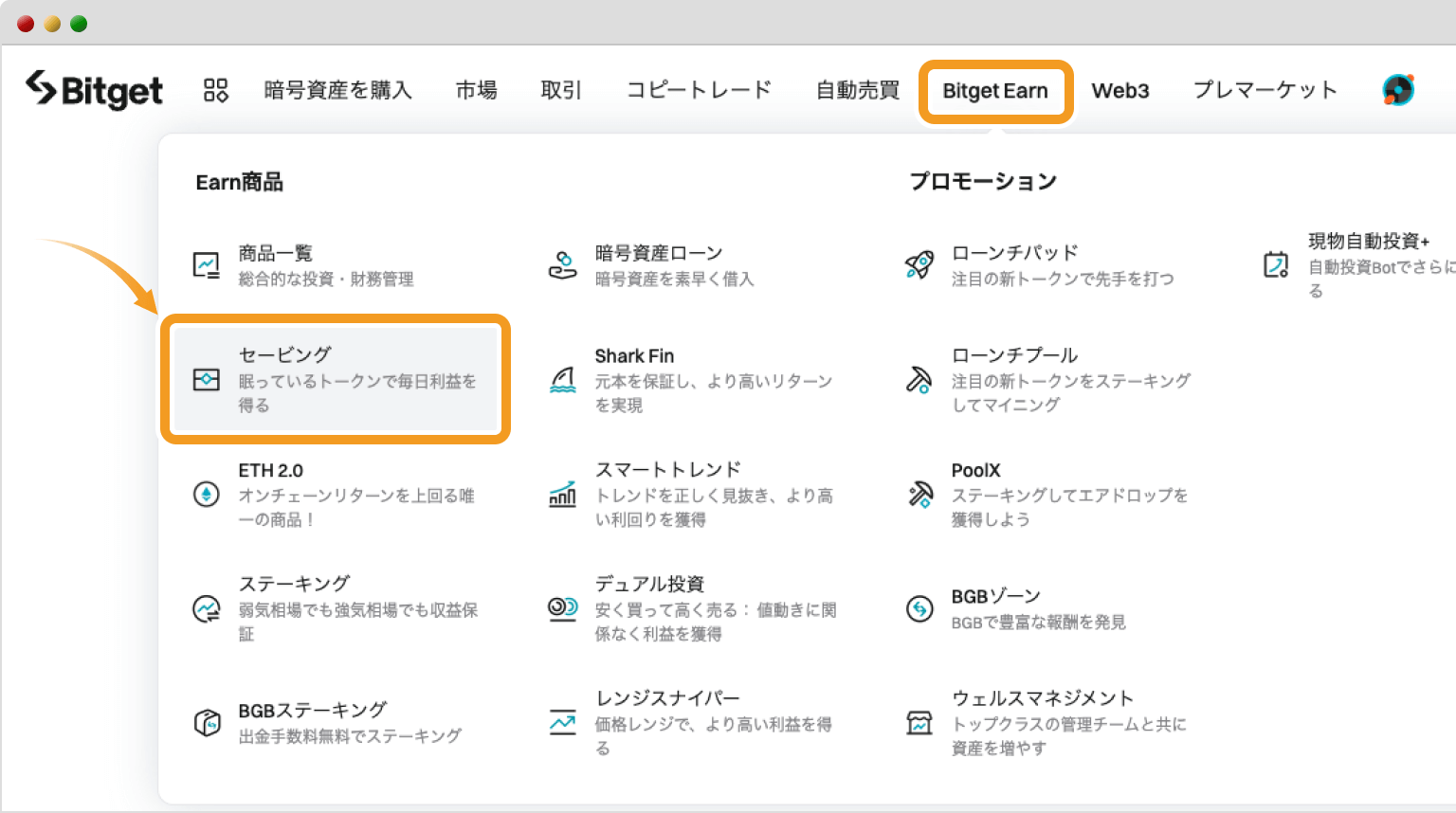The height and width of the screenshot is (813, 1456).
Task: Click the ウェルスマネジメント storefront icon
Action: [x=919, y=723]
